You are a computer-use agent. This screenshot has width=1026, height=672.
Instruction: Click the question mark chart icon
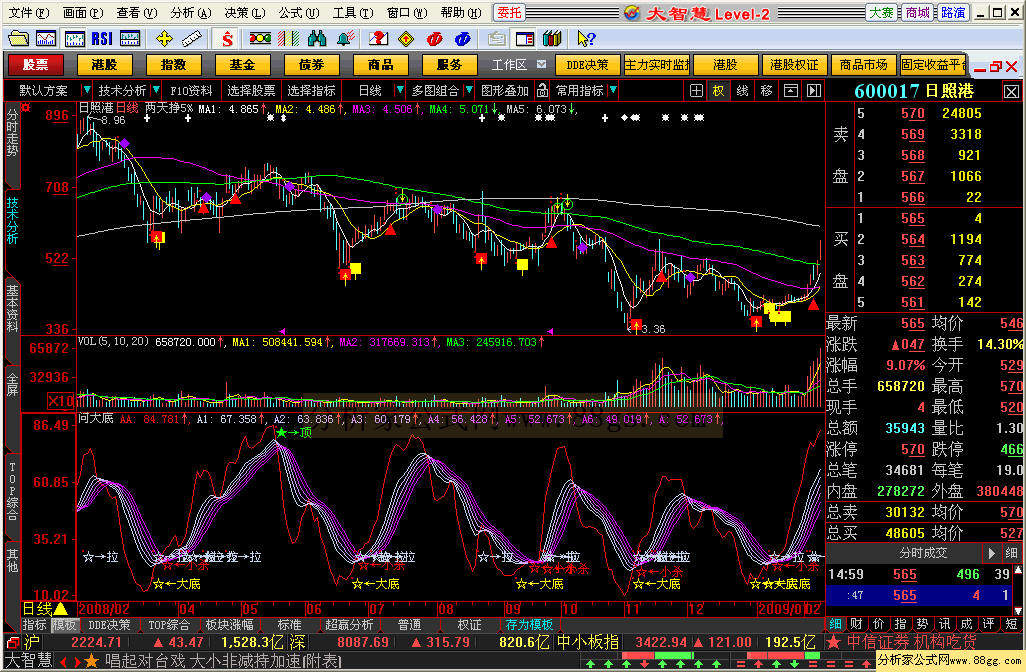click(378, 39)
